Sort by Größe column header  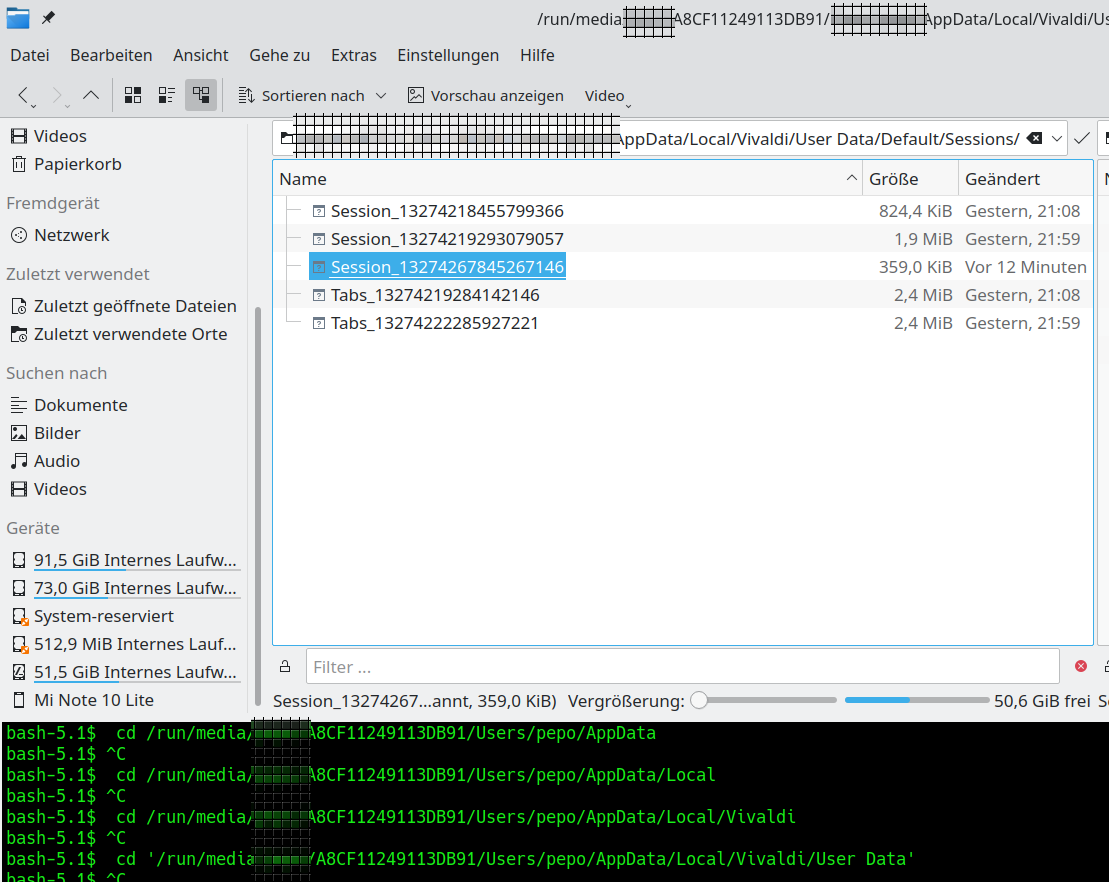910,180
